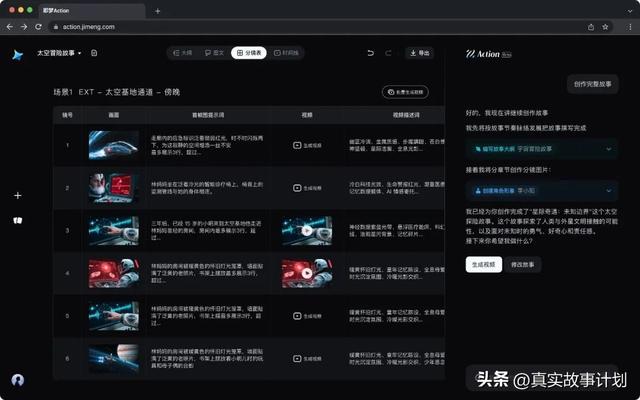Select the 分镜表 storyboard tab
This screenshot has height=400, width=640.
pos(249,53)
